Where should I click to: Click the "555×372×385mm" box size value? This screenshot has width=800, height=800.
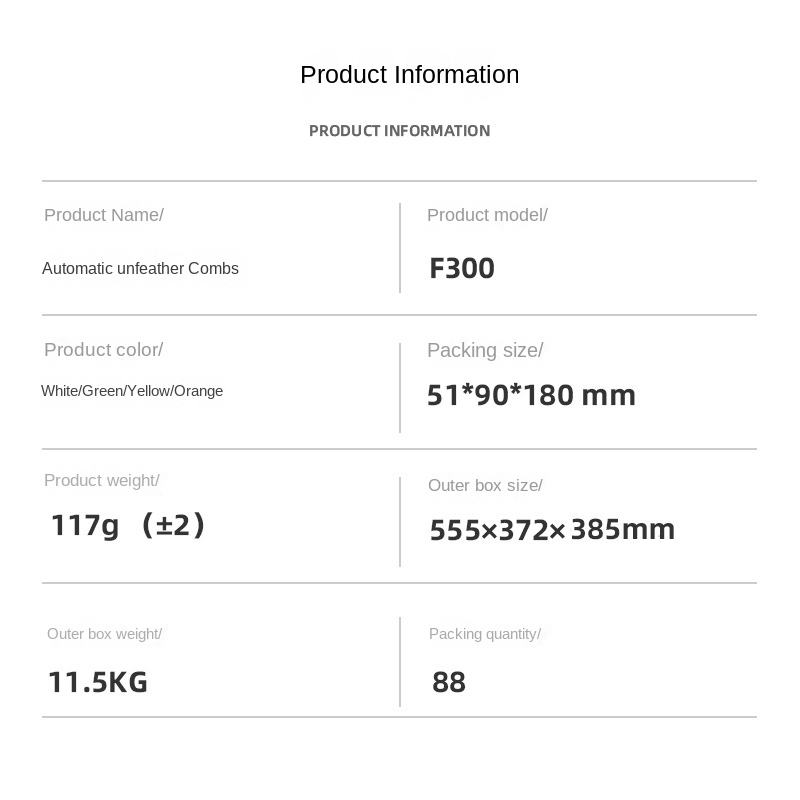click(552, 529)
